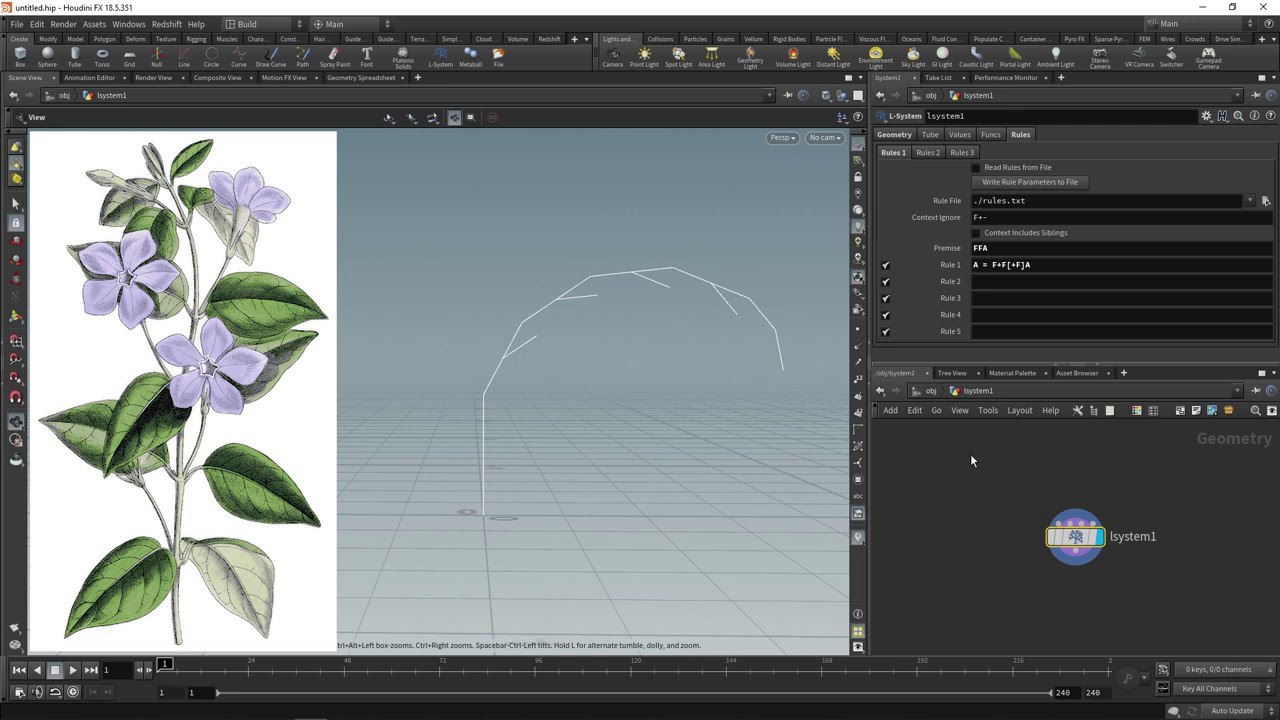The width and height of the screenshot is (1280, 720).
Task: Select the Font shelf tool
Action: 367,57
